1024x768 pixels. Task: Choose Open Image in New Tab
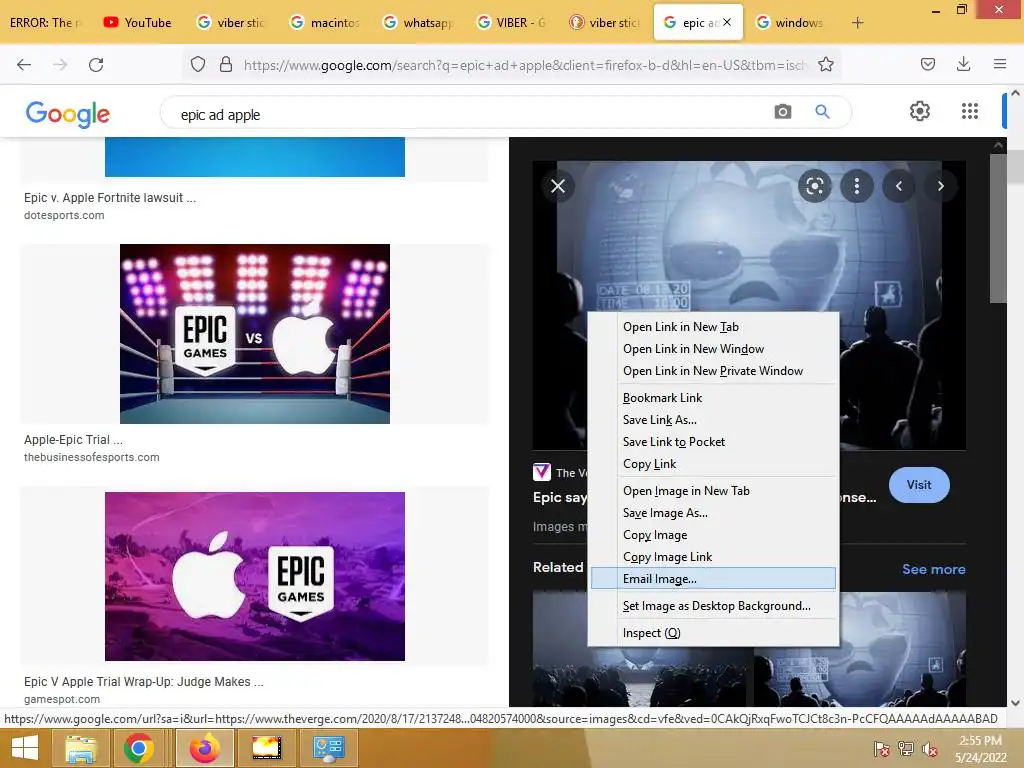713,490
